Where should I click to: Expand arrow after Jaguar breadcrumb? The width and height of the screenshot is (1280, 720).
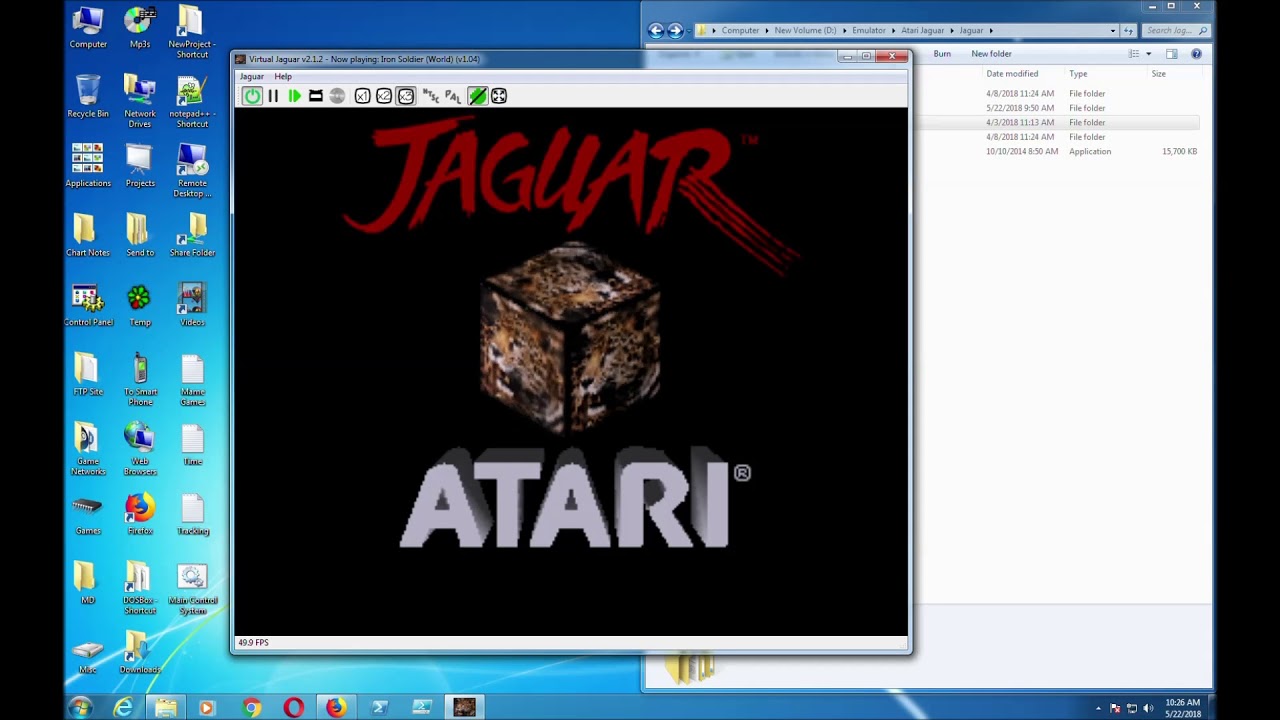[991, 31]
